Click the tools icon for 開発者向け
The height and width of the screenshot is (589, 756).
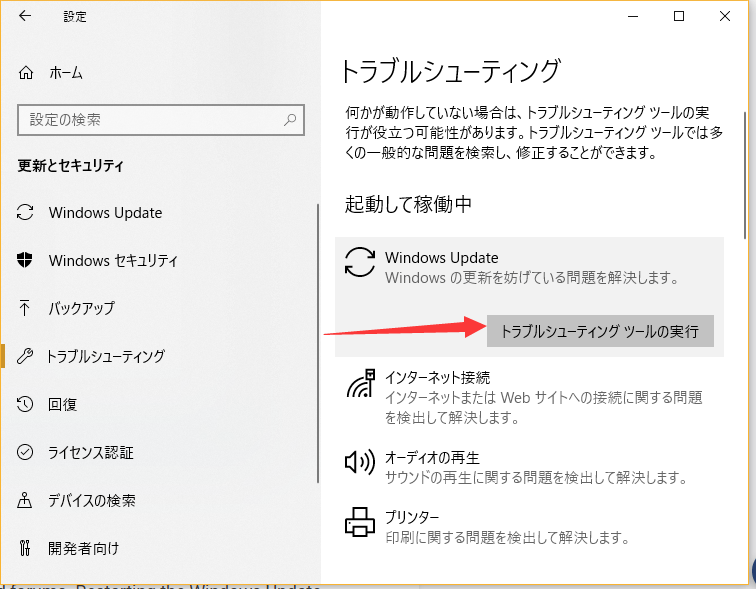click(x=25, y=548)
